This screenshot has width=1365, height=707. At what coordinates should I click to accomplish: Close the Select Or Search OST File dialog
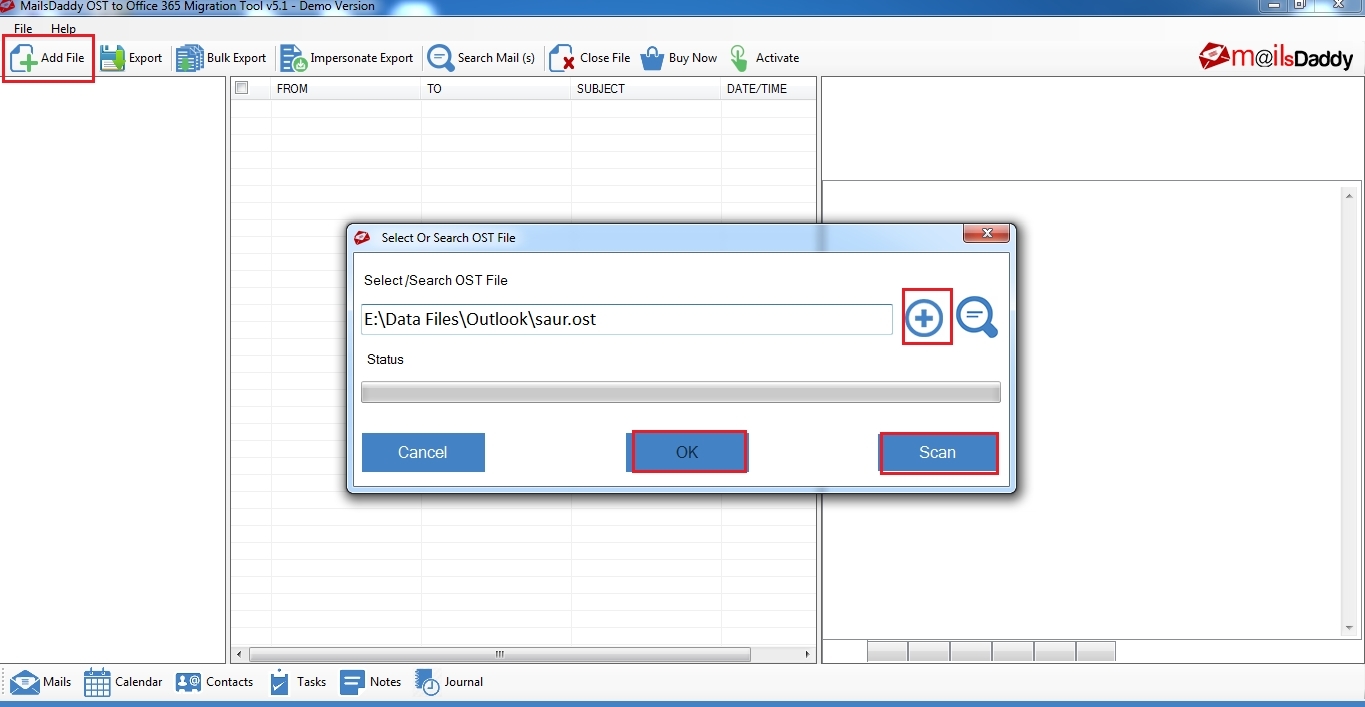click(986, 234)
